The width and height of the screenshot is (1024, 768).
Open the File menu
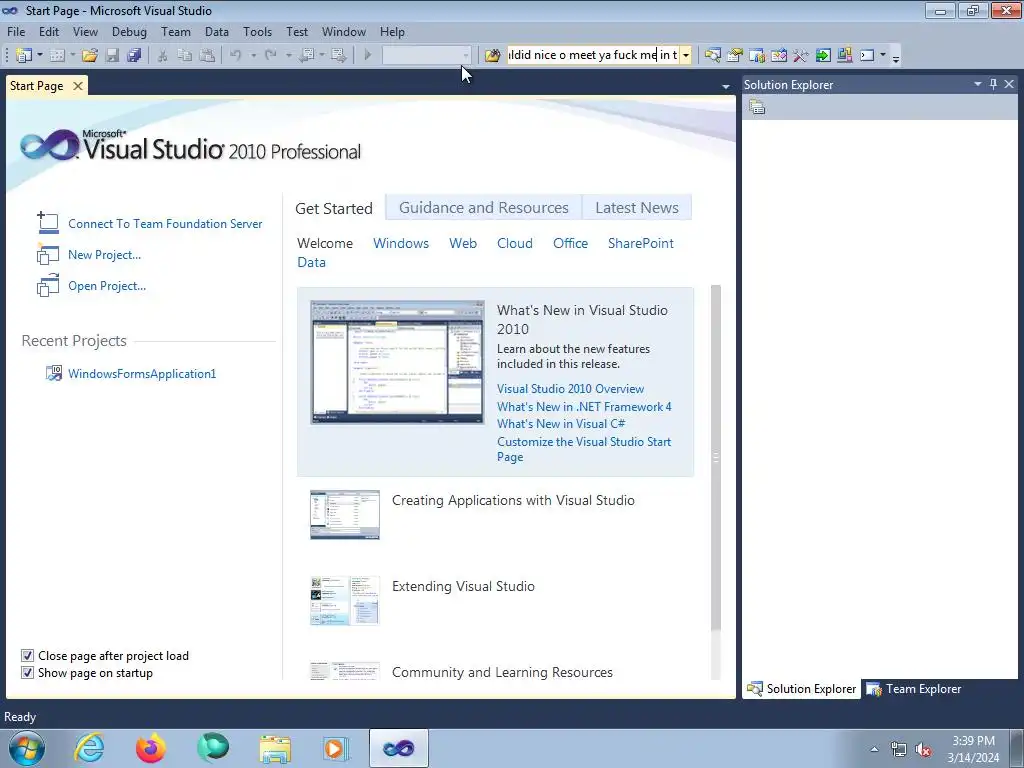point(16,31)
